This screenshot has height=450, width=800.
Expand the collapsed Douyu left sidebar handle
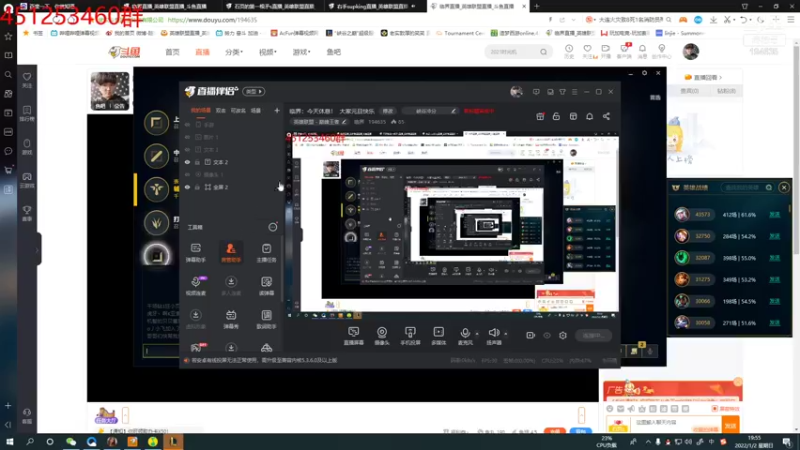pos(38,249)
